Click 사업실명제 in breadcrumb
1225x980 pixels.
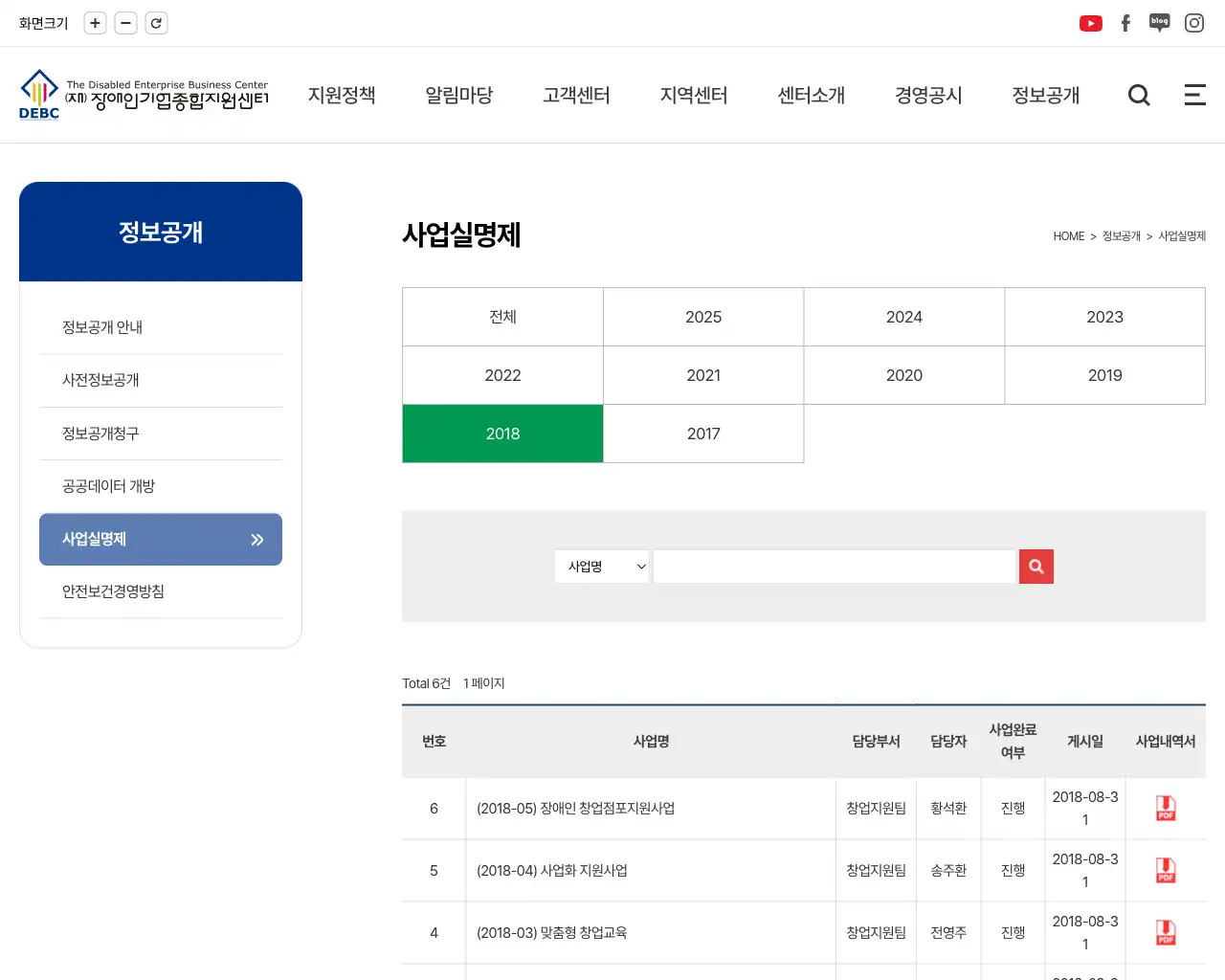pyautogui.click(x=1182, y=236)
